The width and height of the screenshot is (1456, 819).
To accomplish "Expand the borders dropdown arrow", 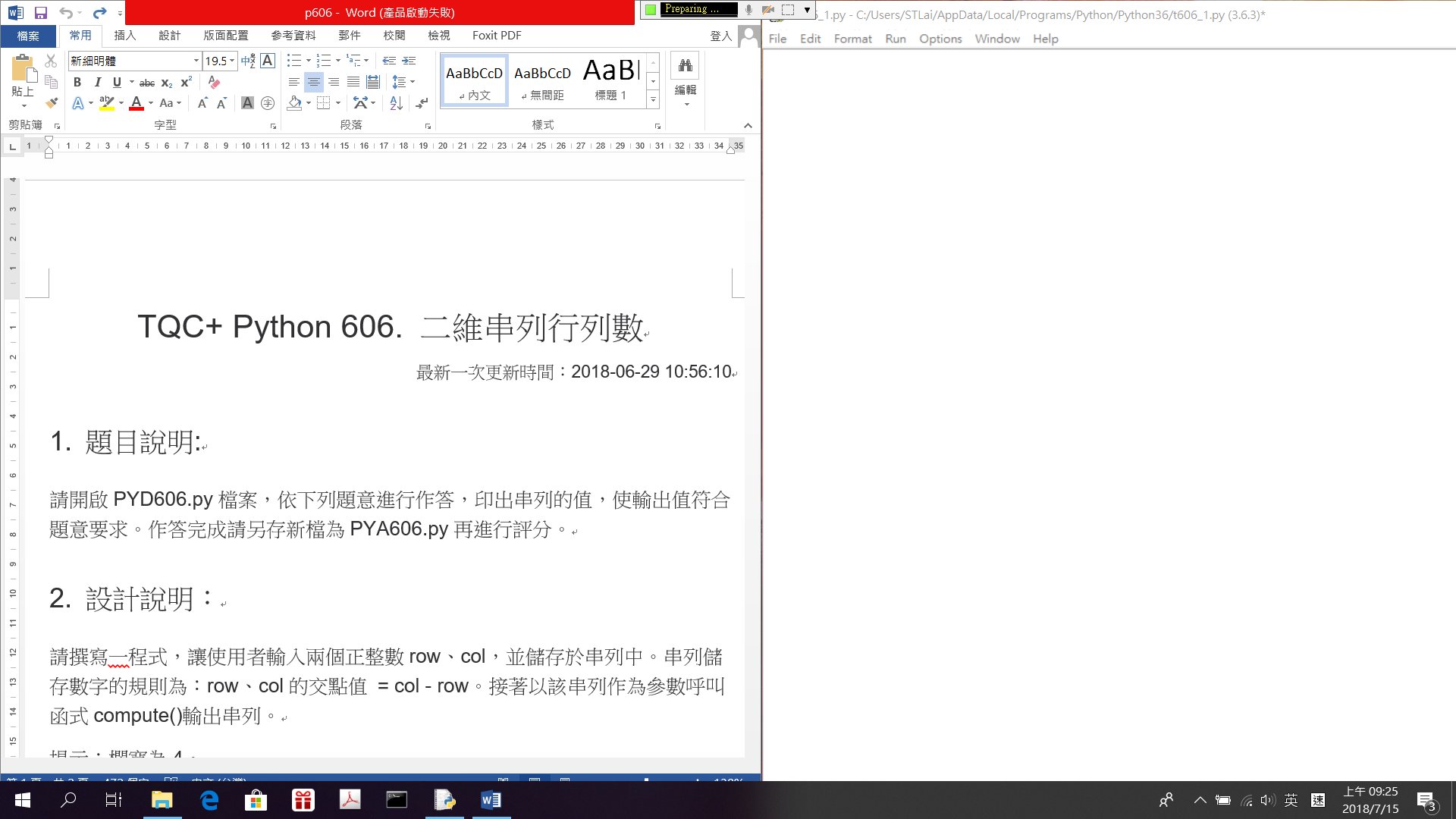I will (x=337, y=103).
